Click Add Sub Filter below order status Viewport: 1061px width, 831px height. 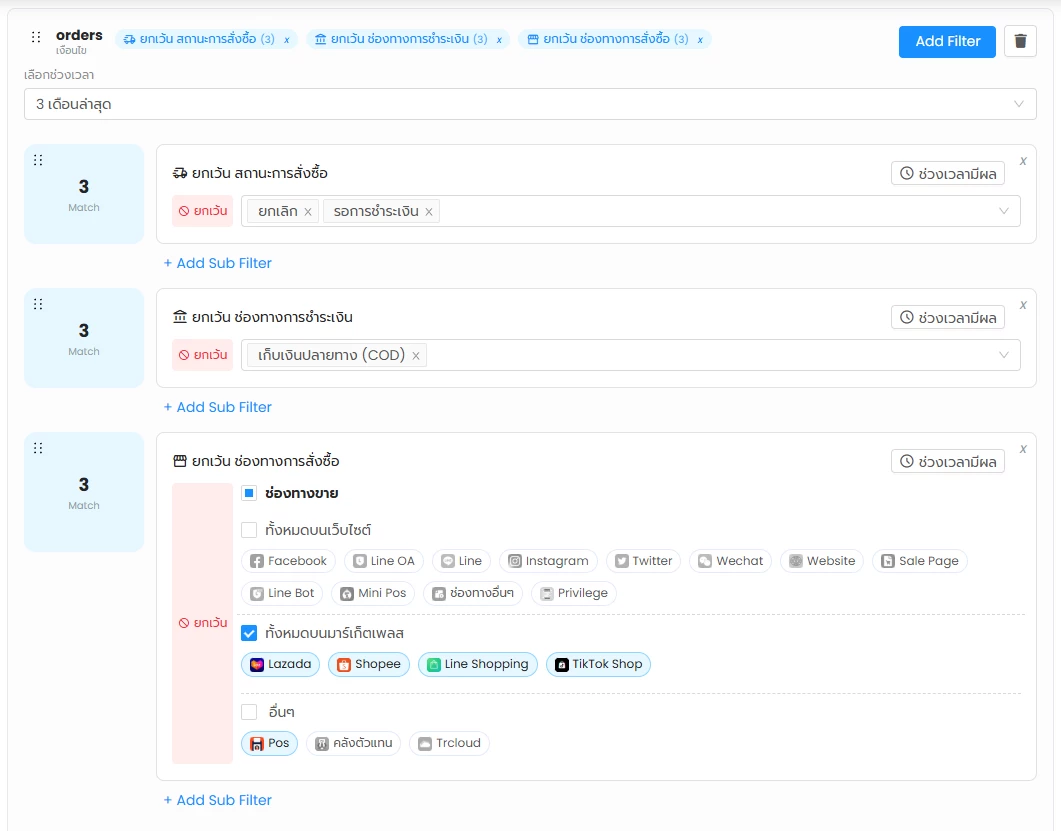(x=218, y=263)
